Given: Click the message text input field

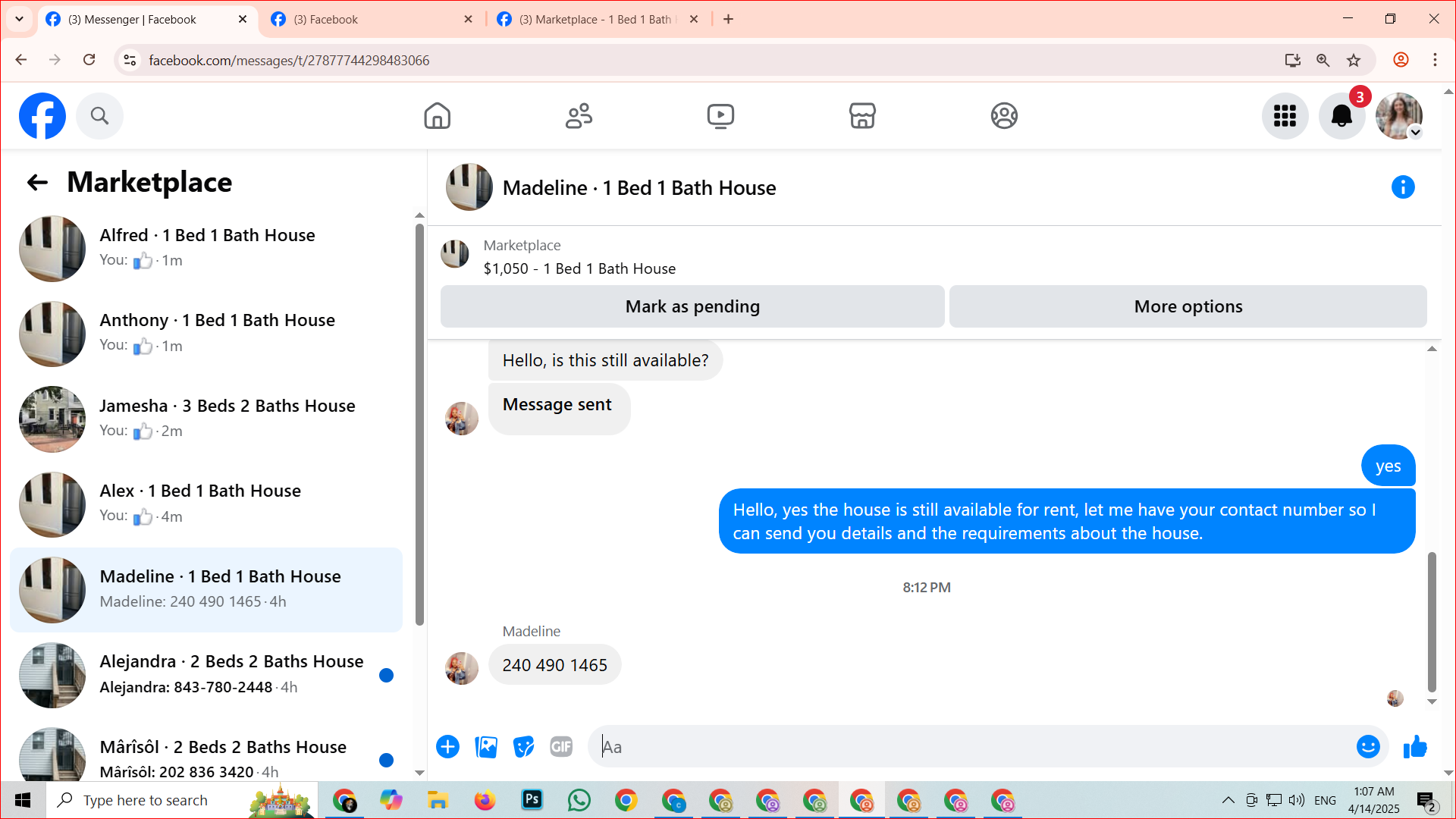Looking at the screenshot, I should pos(971,747).
